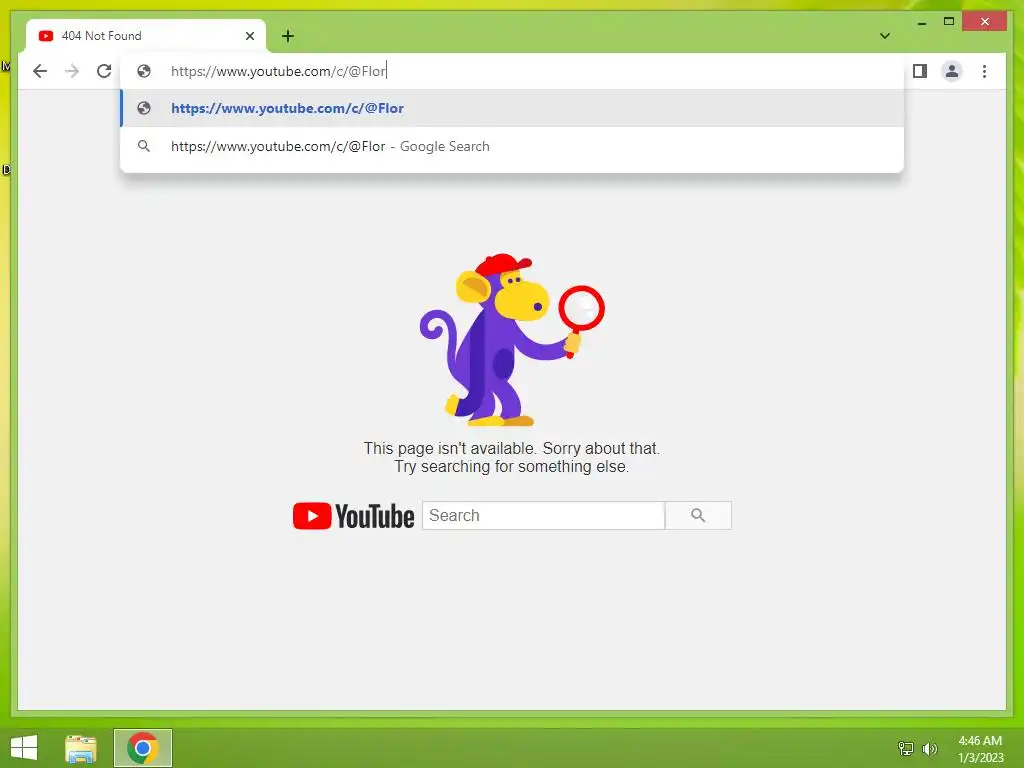Choose the Google Search suggestion row

(512, 146)
